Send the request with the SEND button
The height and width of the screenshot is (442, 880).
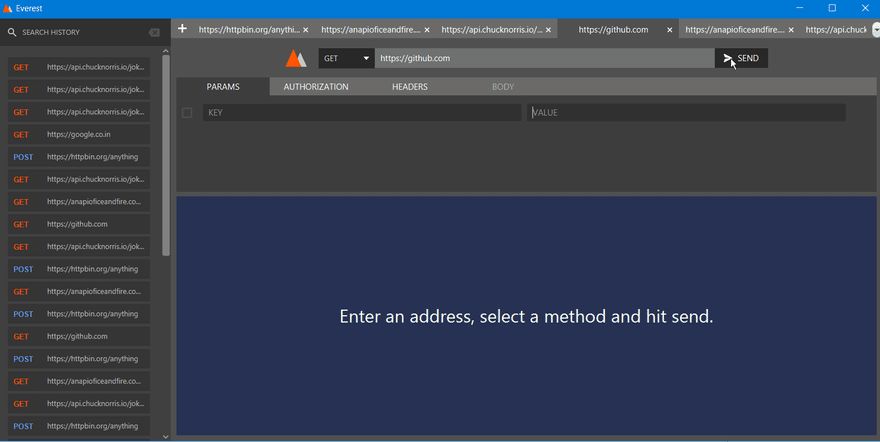click(x=741, y=58)
